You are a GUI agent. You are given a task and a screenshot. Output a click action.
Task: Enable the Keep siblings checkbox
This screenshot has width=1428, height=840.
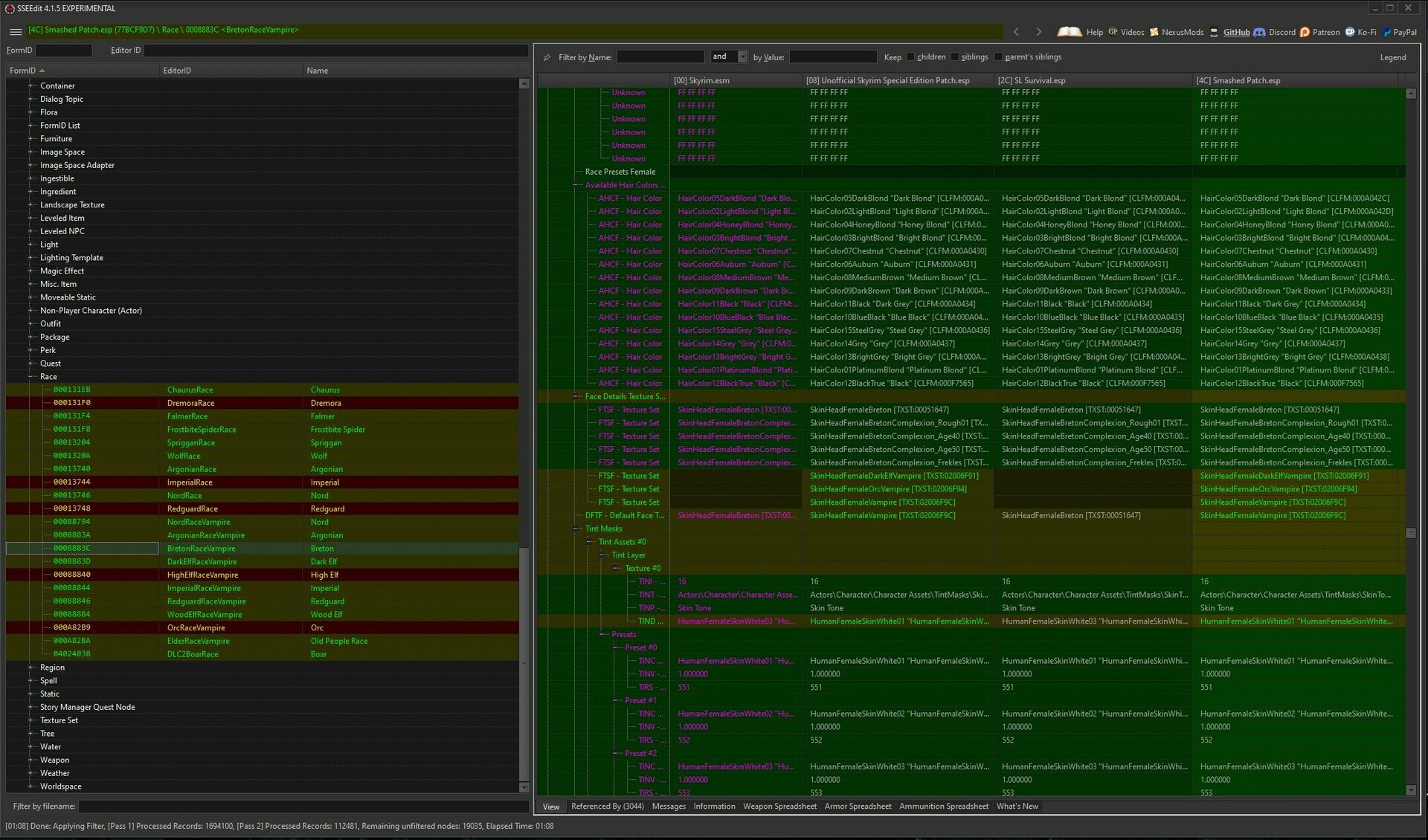coord(954,57)
